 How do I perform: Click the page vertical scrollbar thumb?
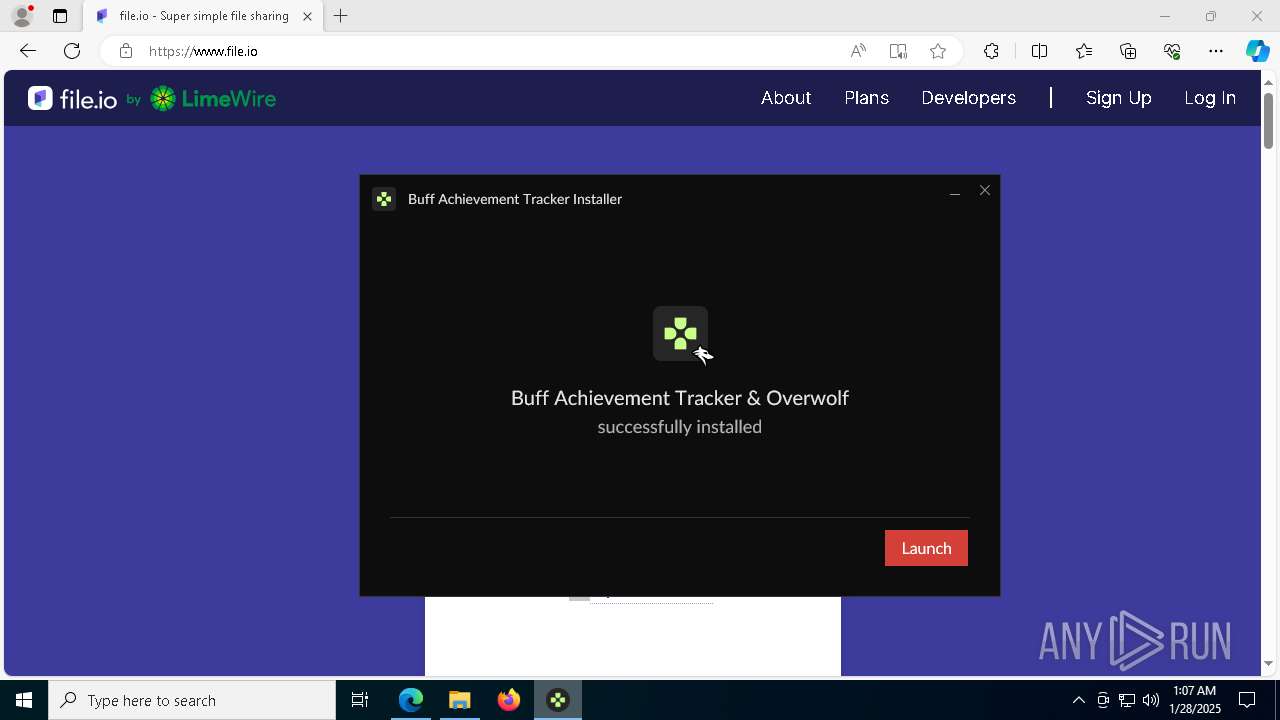click(1268, 121)
